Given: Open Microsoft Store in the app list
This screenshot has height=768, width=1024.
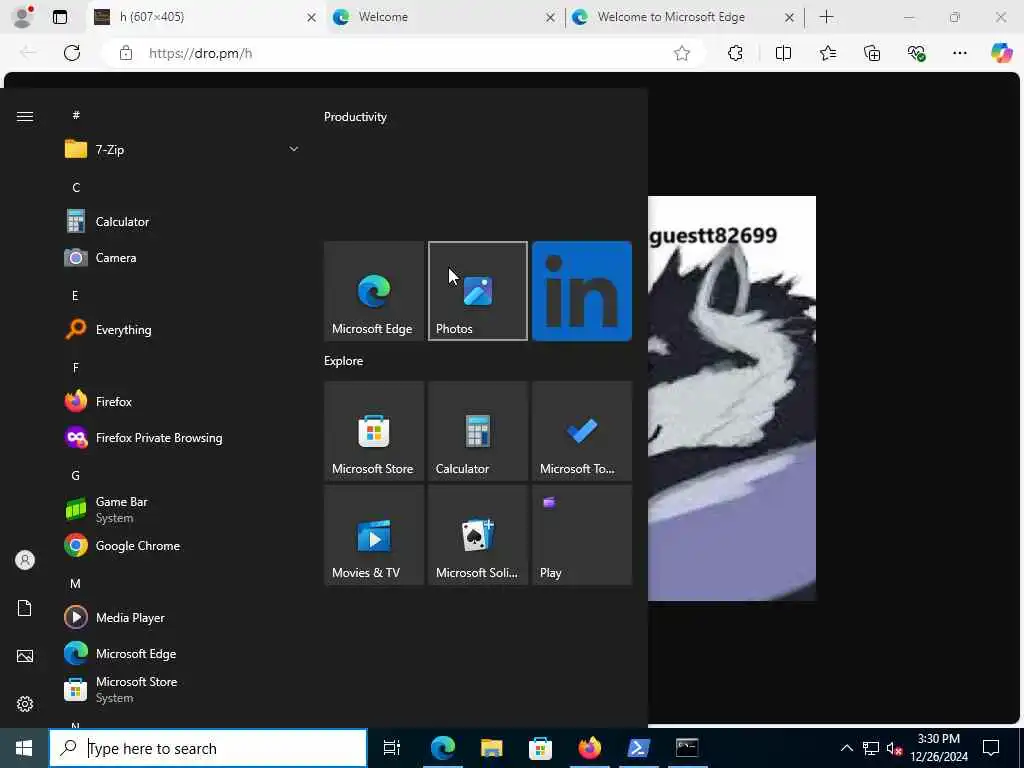Looking at the screenshot, I should tap(183, 689).
